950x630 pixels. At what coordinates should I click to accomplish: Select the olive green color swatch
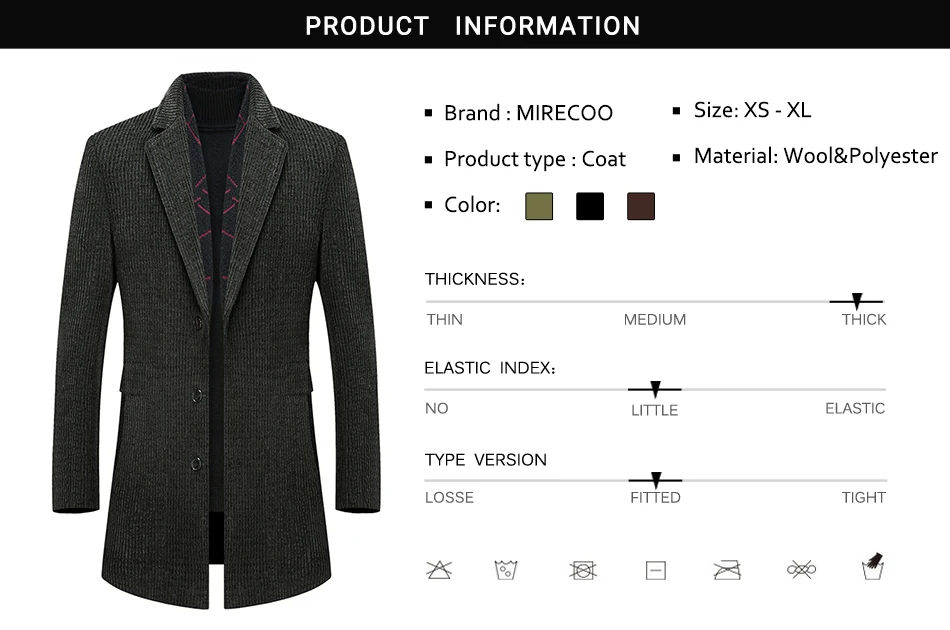click(539, 206)
